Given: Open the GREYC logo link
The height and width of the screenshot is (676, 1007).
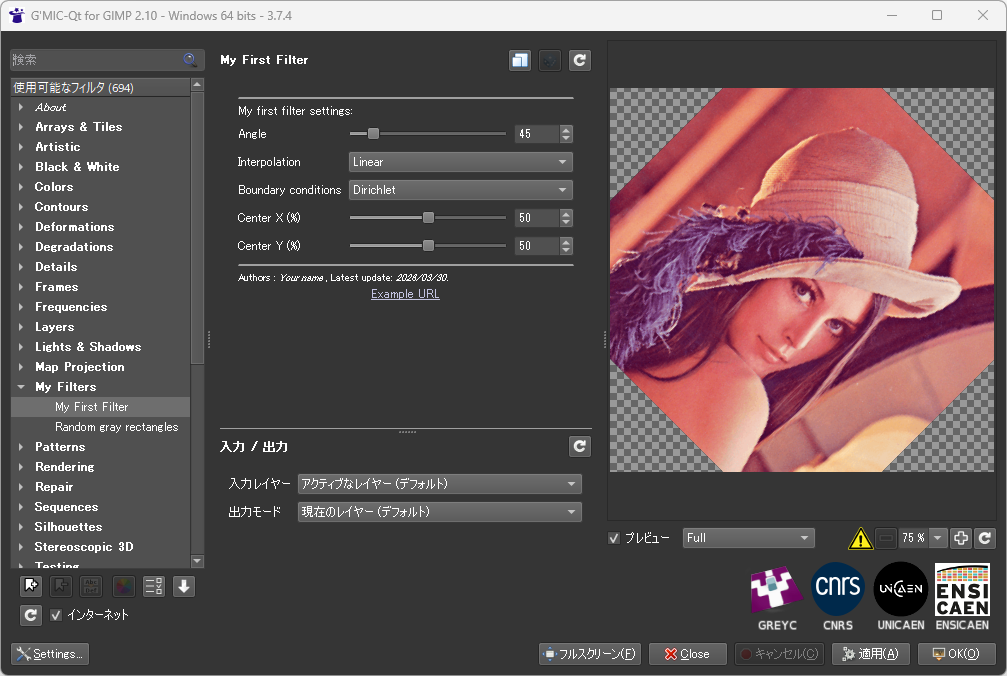Looking at the screenshot, I should (x=776, y=596).
